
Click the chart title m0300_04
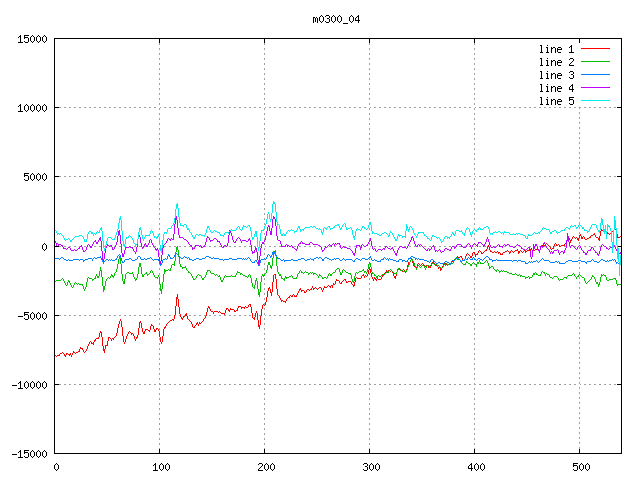(336, 19)
